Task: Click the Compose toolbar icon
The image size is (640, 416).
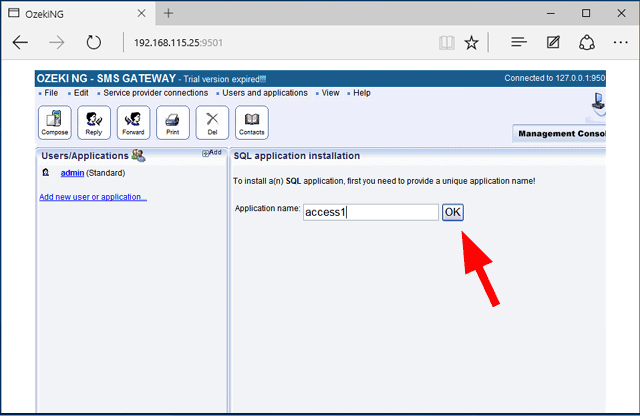Action: (x=54, y=122)
